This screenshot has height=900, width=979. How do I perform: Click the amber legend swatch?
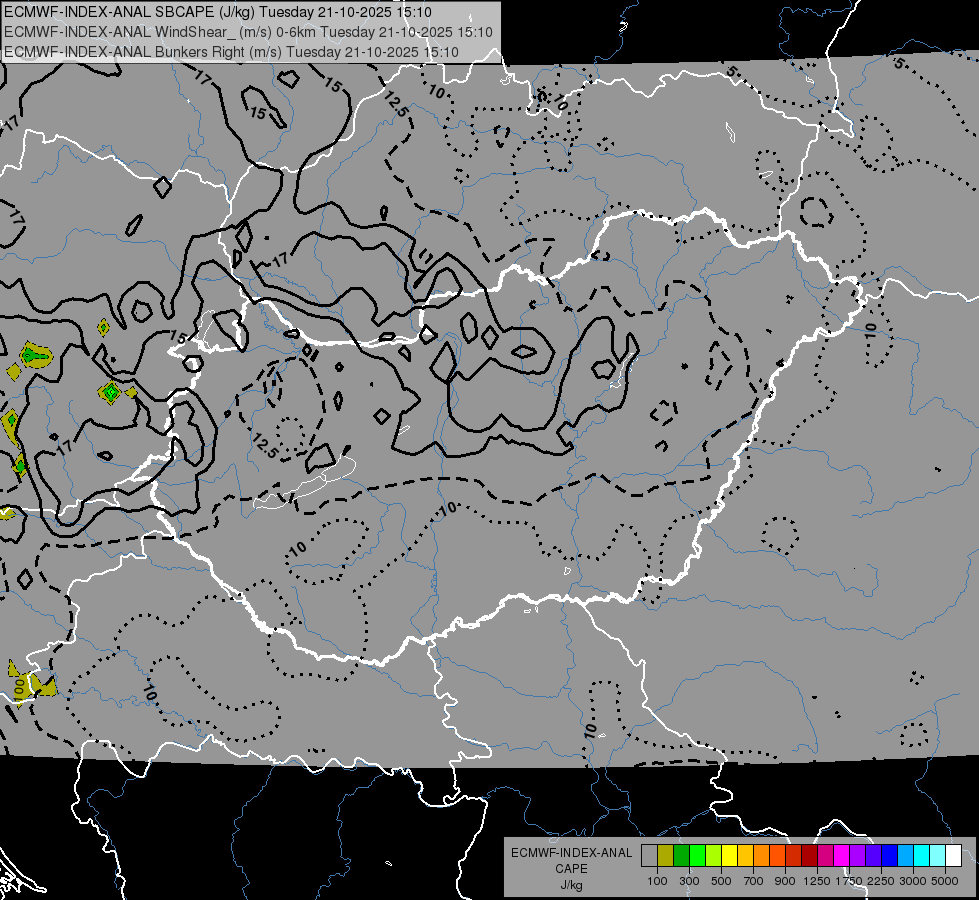(745, 856)
